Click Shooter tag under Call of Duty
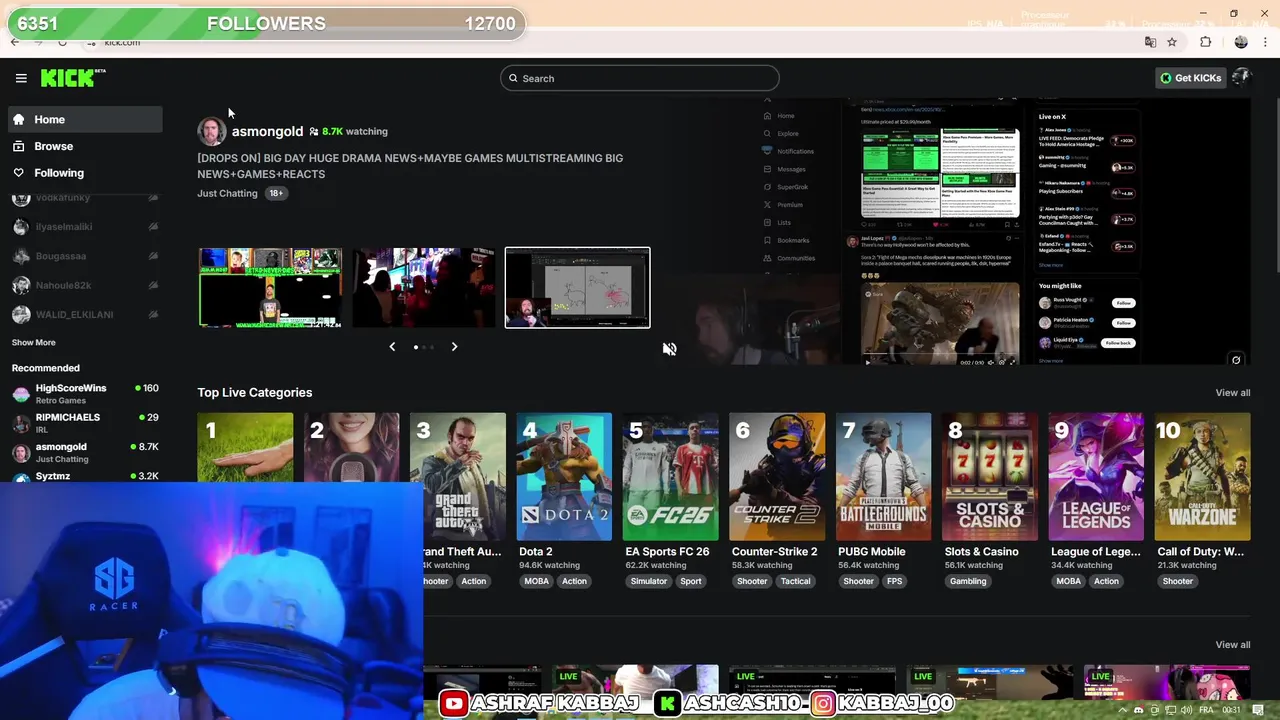Screen dimensions: 1280x720 click(1178, 581)
